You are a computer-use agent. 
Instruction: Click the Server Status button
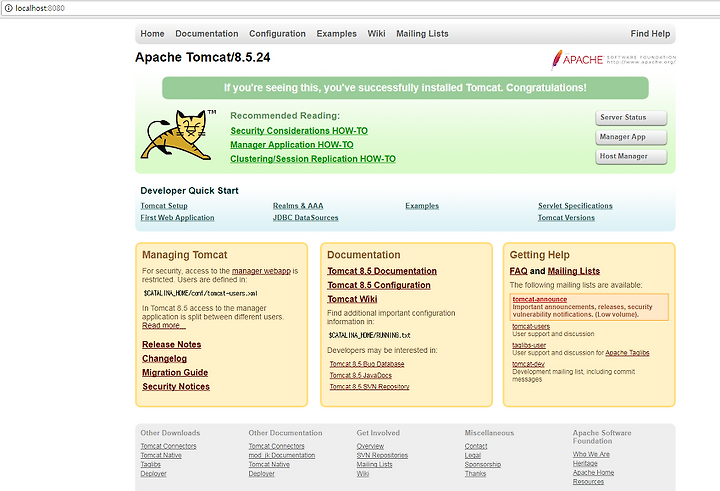(x=631, y=118)
